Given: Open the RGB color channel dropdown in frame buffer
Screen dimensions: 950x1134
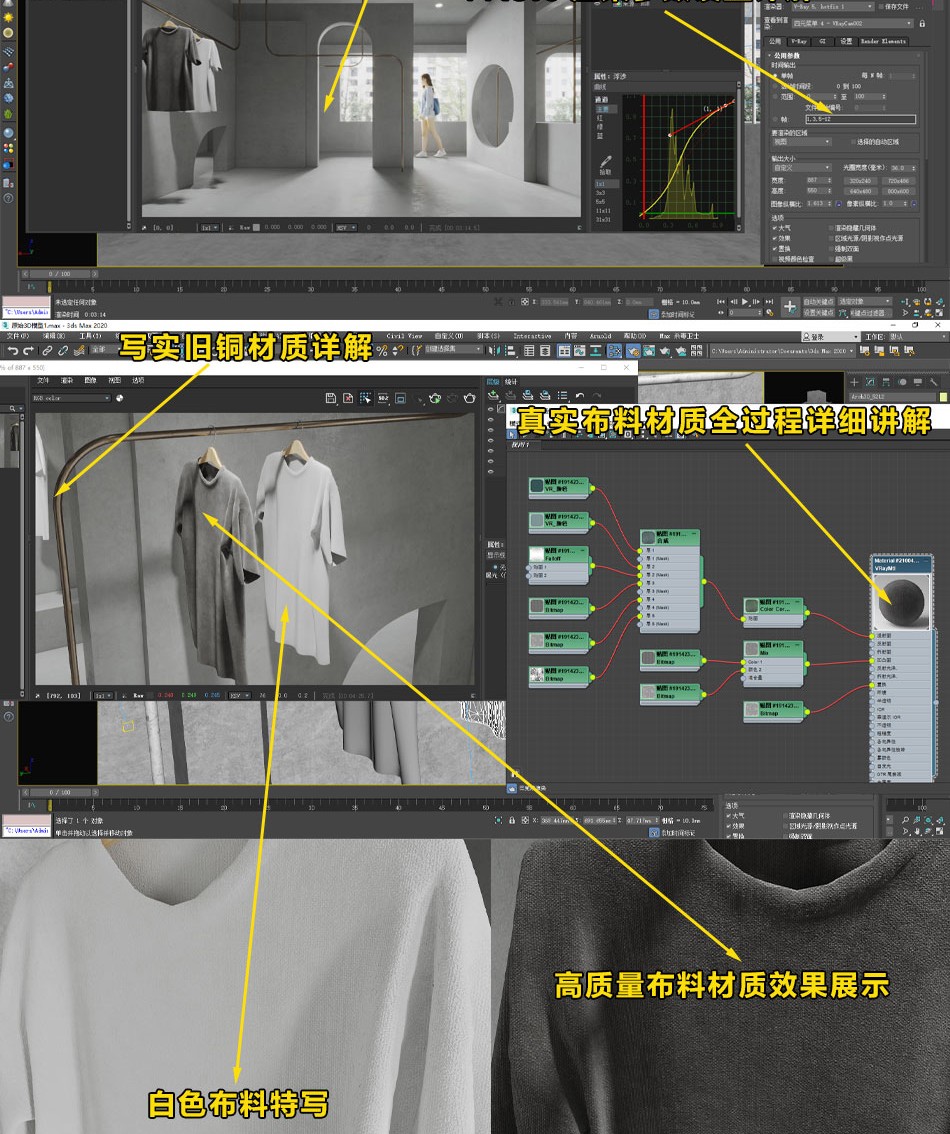Looking at the screenshot, I should (x=71, y=398).
